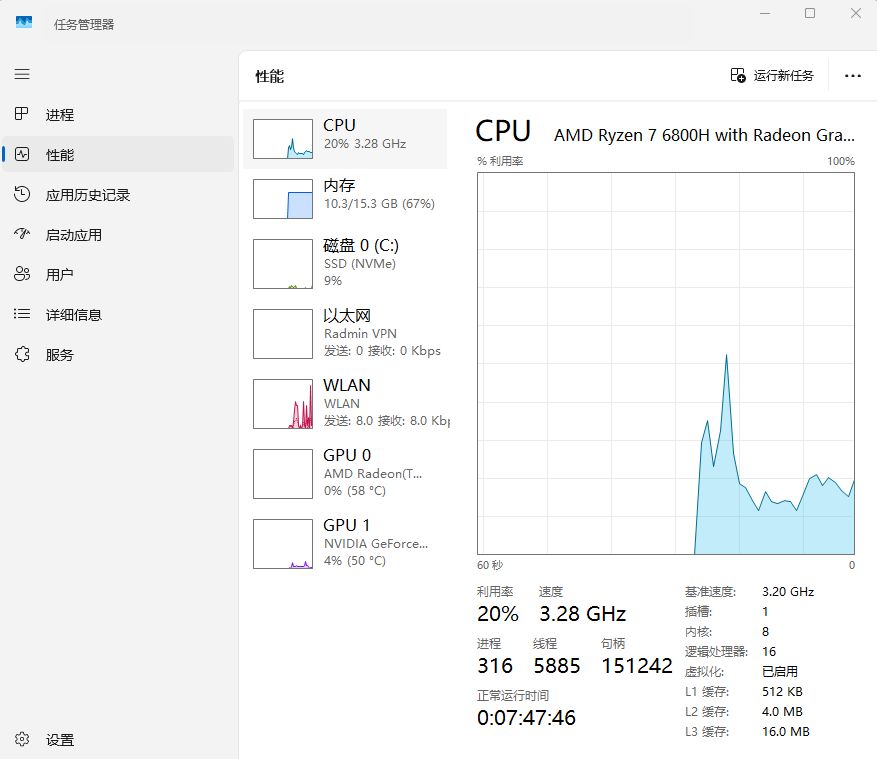Screen dimensions: 877x759
Task: Click the 用户 people icon
Action: [22, 274]
